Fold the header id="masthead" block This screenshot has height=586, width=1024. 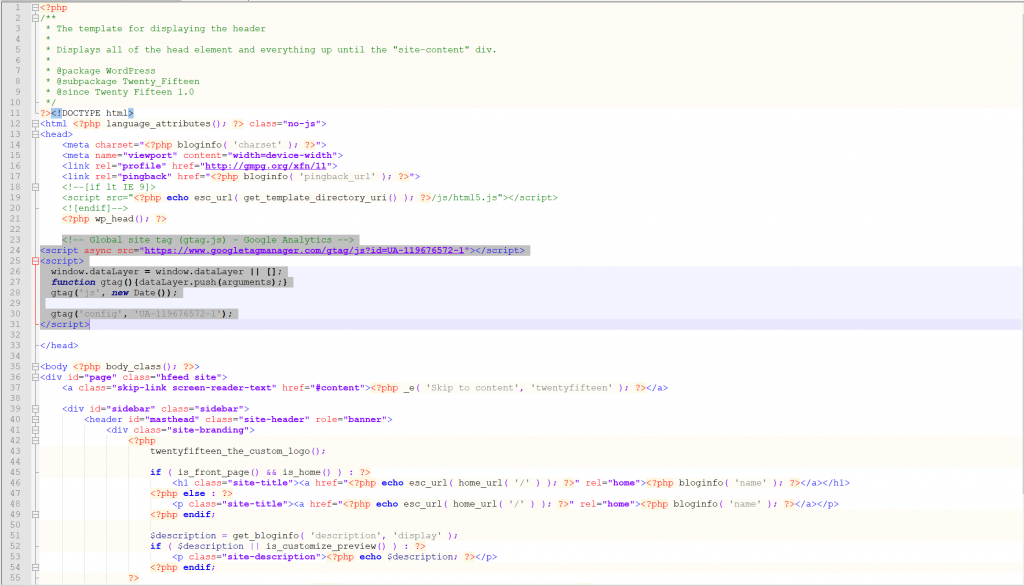point(36,419)
